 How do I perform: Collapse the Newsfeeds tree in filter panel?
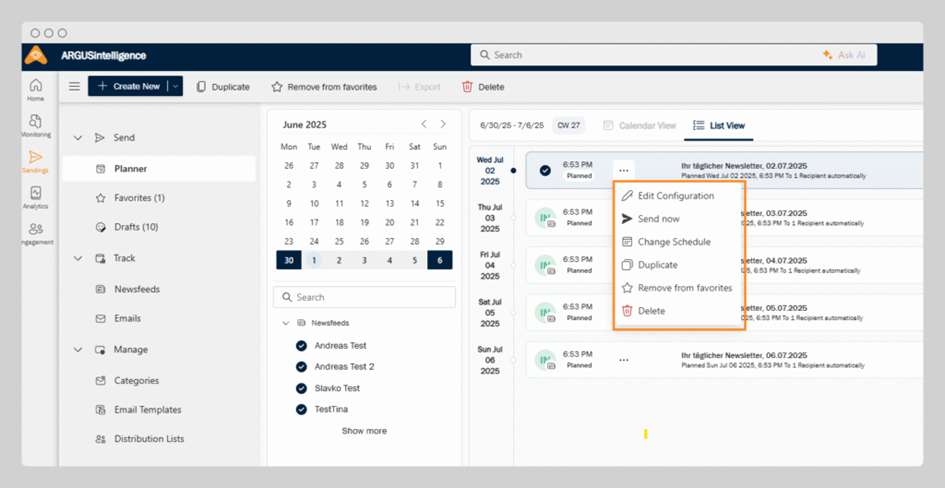pos(287,323)
